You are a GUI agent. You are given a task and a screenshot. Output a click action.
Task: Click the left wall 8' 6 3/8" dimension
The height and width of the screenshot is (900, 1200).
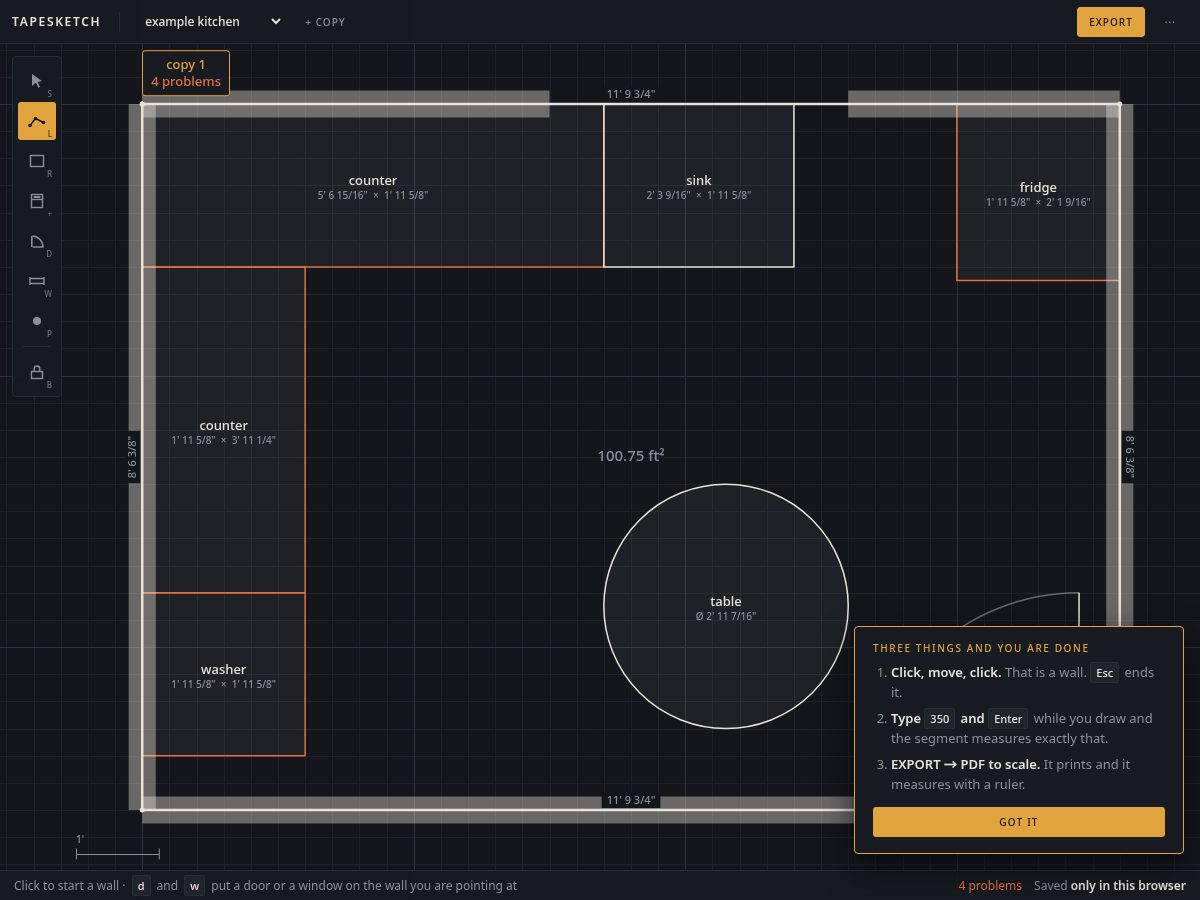[132, 457]
